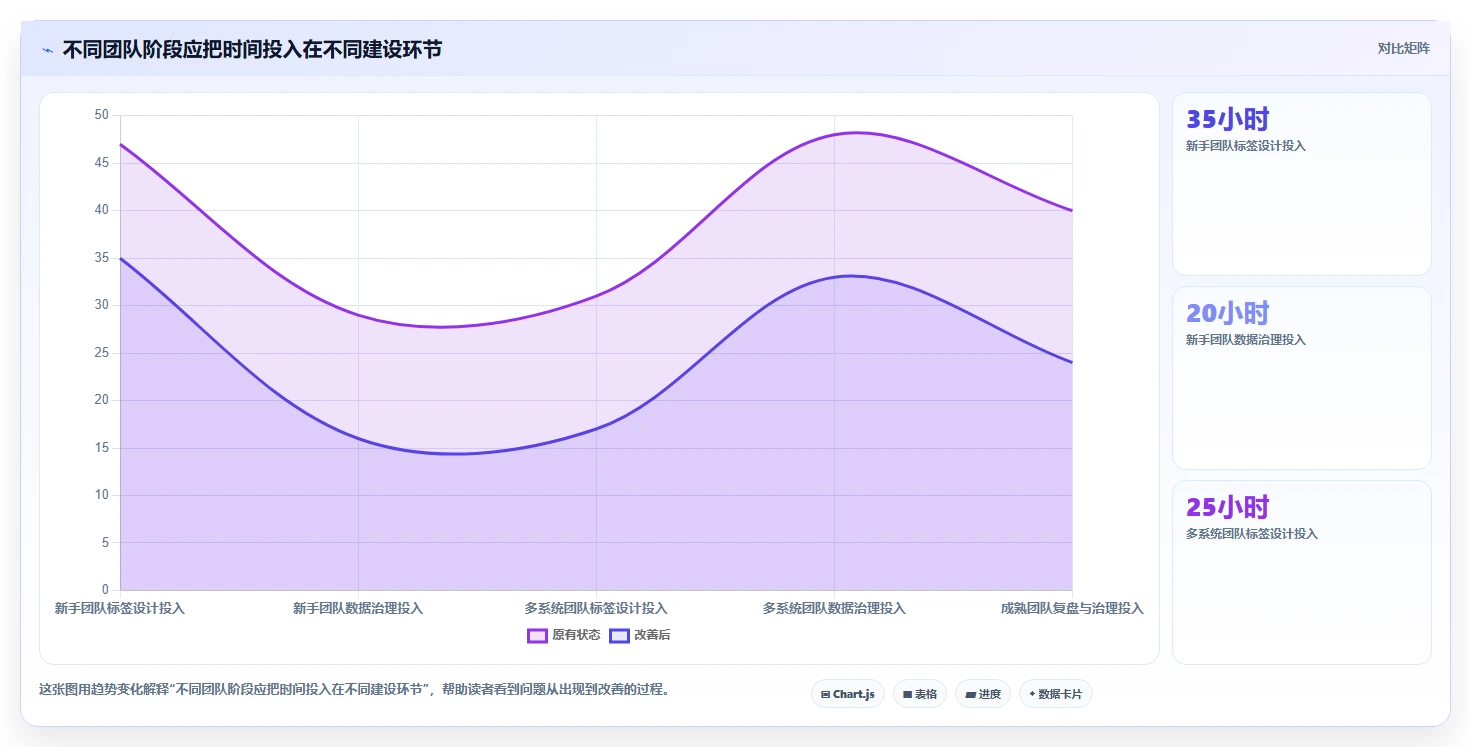Screen dimensions: 1471x747
Task: Click the 改善后 line start at value 35
Action: click(x=120, y=258)
